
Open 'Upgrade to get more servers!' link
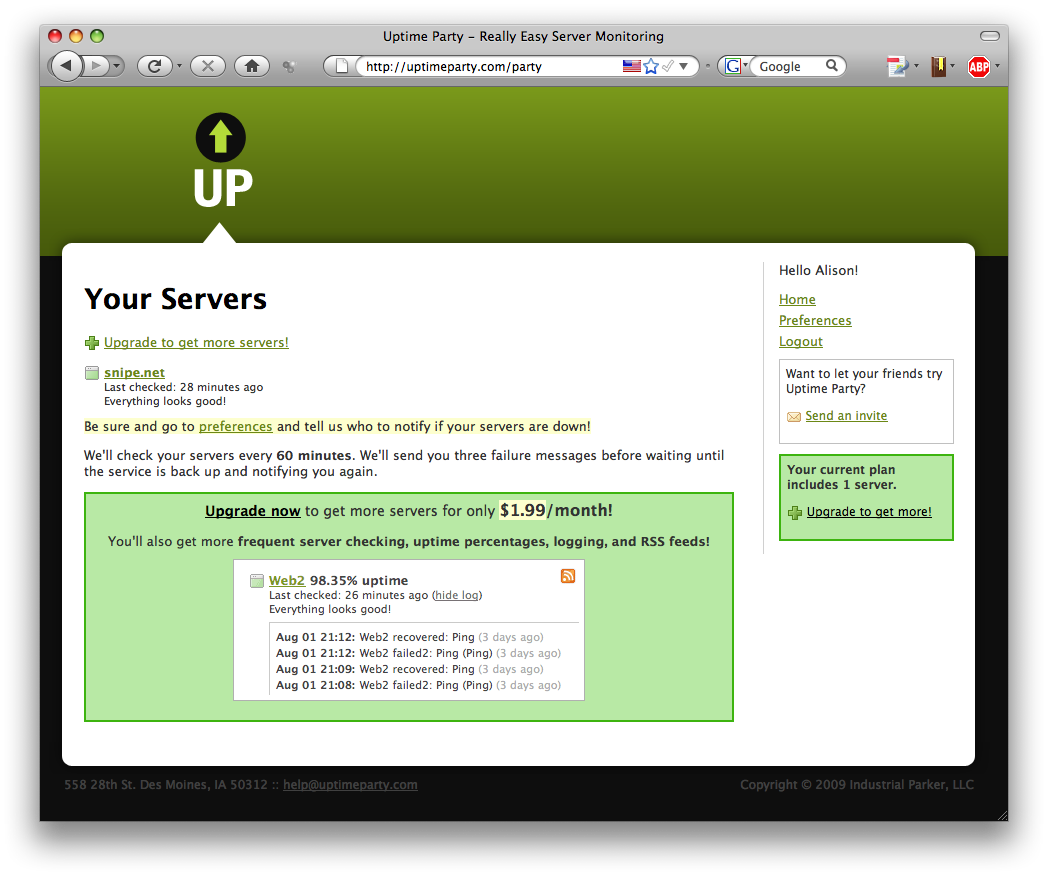click(x=196, y=342)
